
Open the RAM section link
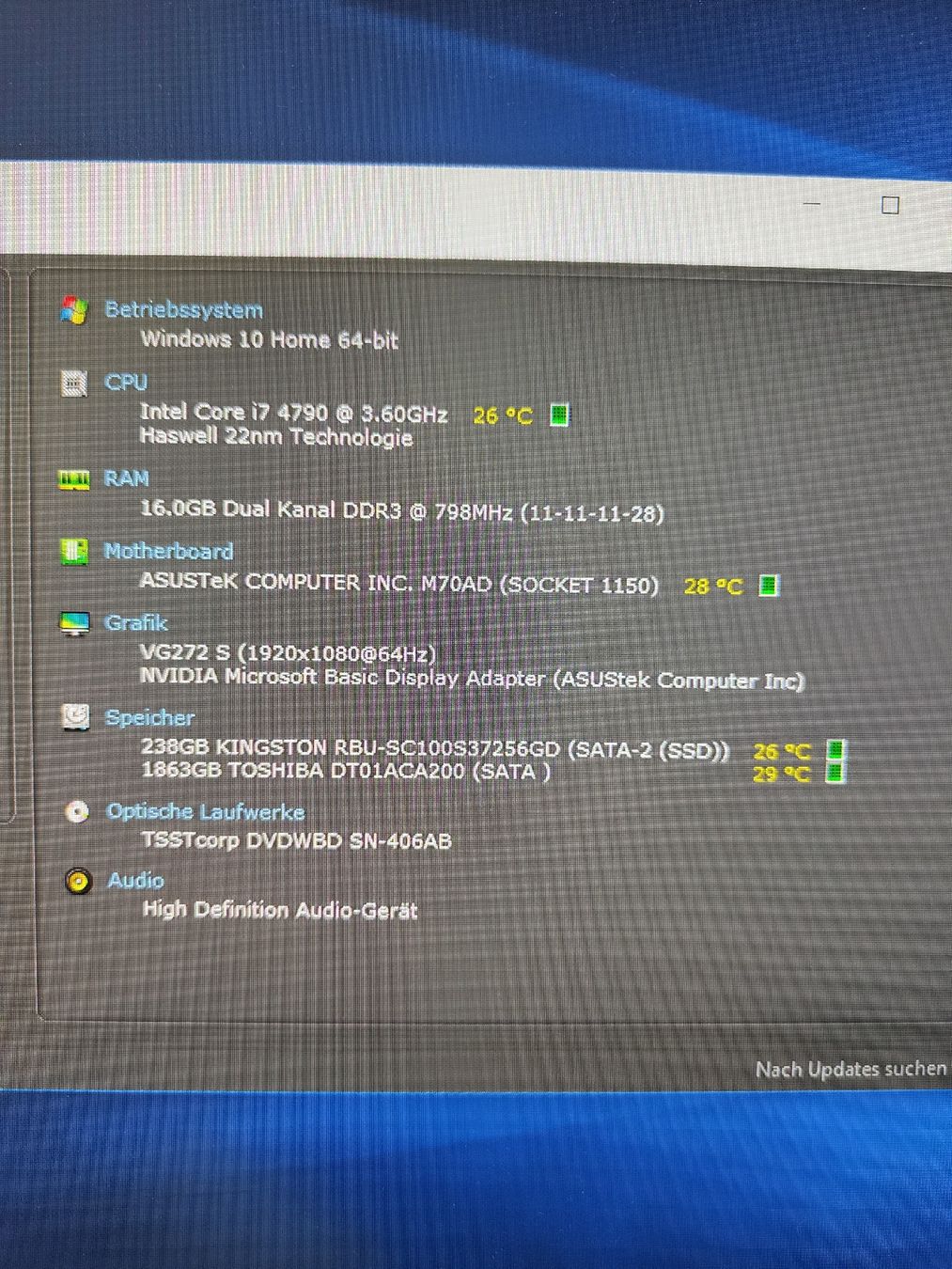[127, 479]
